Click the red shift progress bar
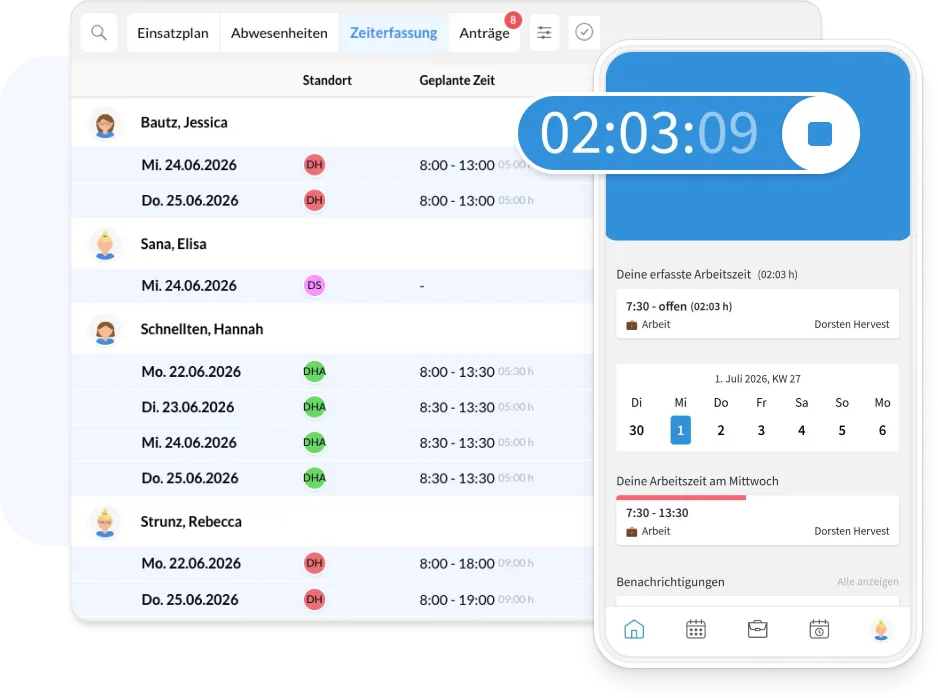Viewport: 938px width, 698px height. [x=681, y=498]
